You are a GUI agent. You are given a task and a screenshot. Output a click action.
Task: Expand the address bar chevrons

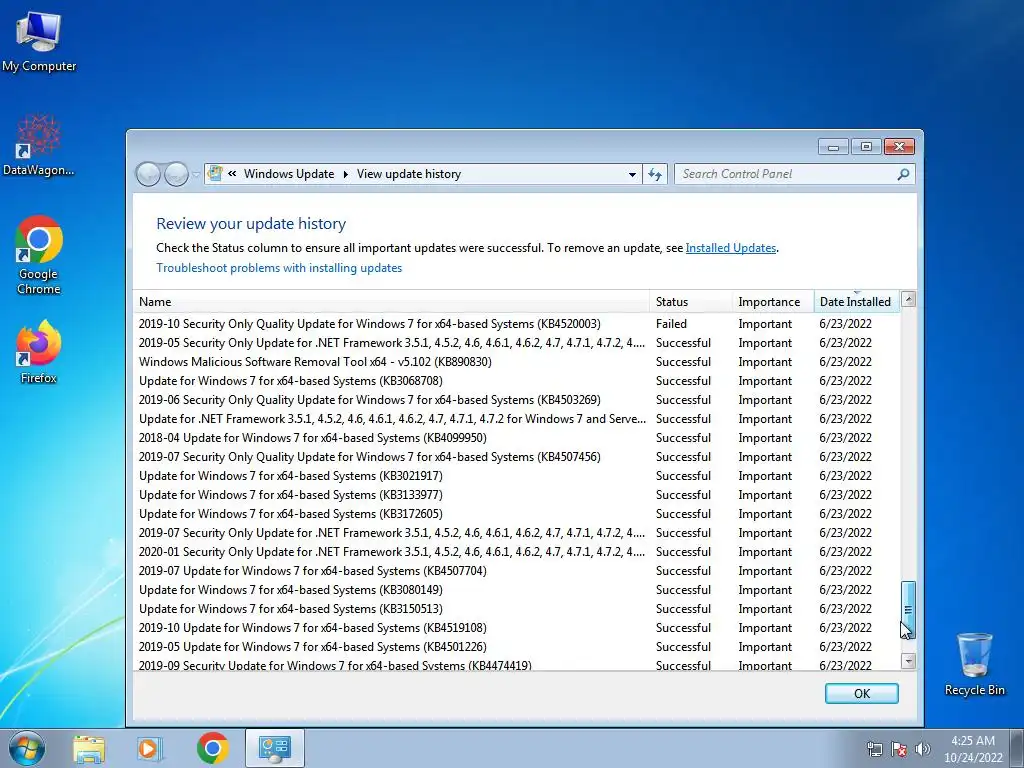coord(232,174)
